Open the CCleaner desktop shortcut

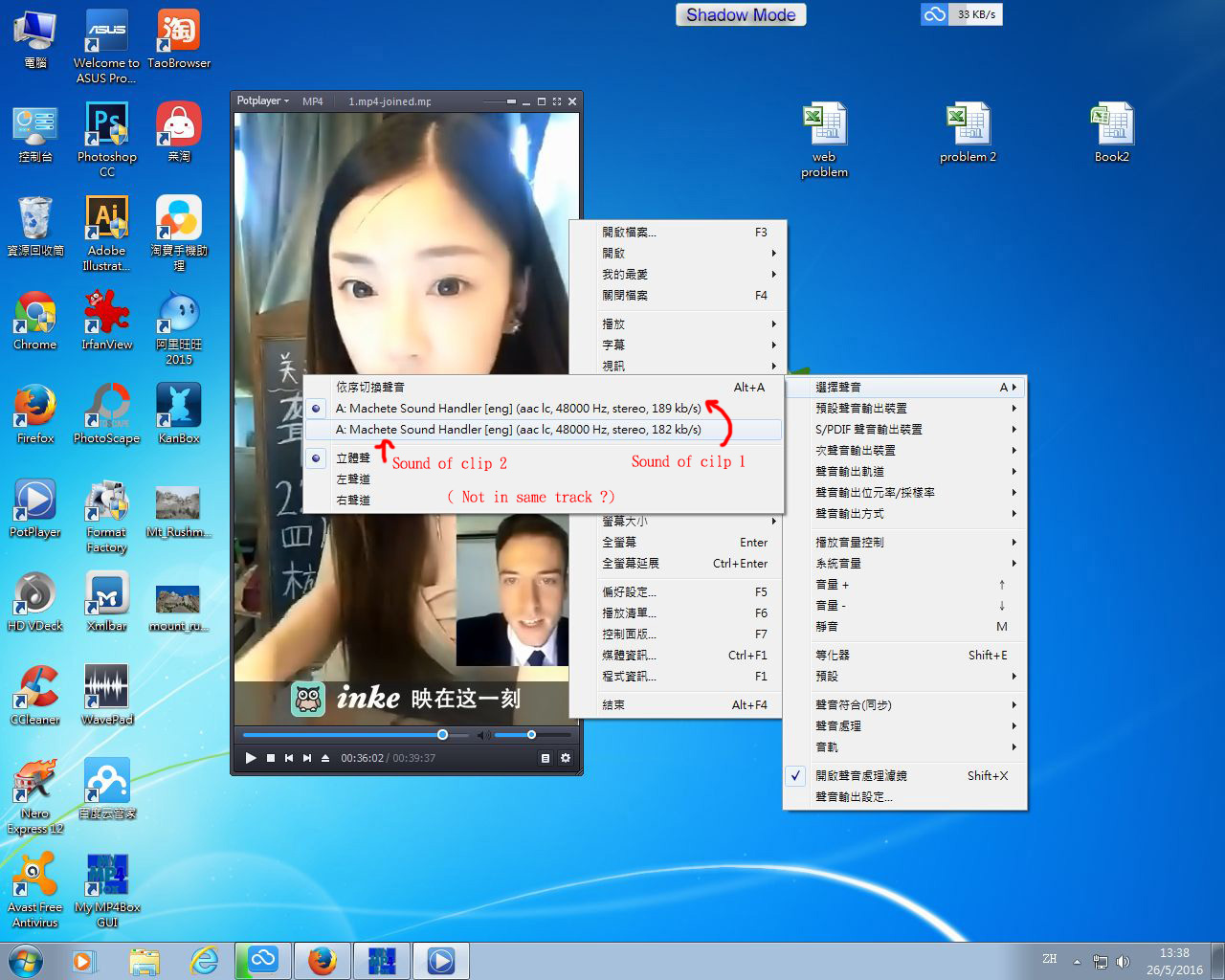coord(35,695)
